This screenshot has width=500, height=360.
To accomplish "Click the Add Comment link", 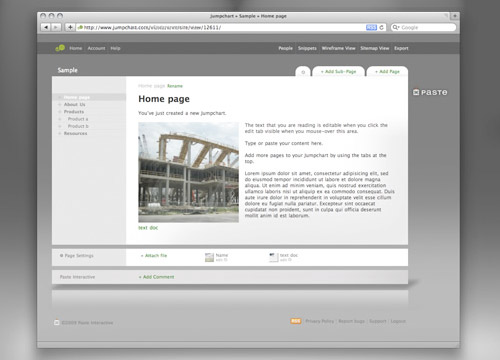I will [x=157, y=277].
